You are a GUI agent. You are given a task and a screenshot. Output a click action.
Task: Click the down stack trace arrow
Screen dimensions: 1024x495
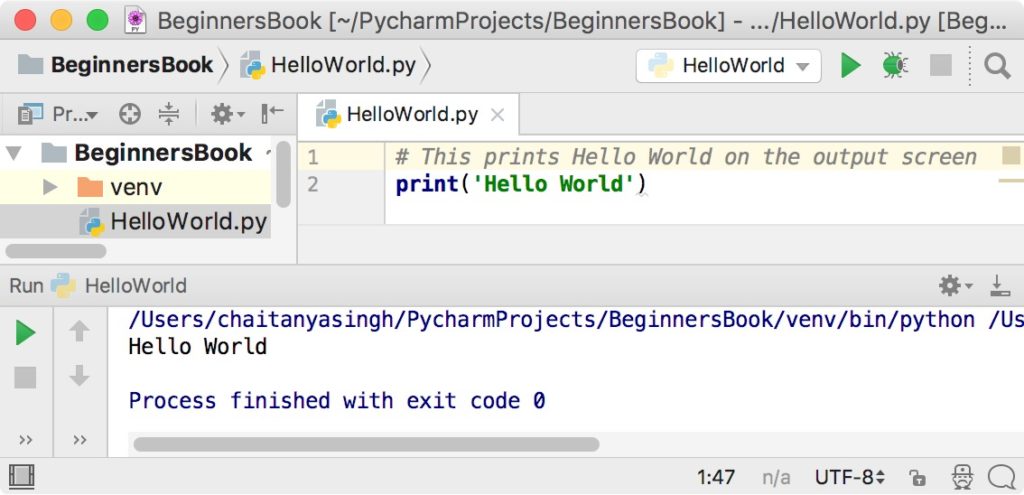point(80,376)
